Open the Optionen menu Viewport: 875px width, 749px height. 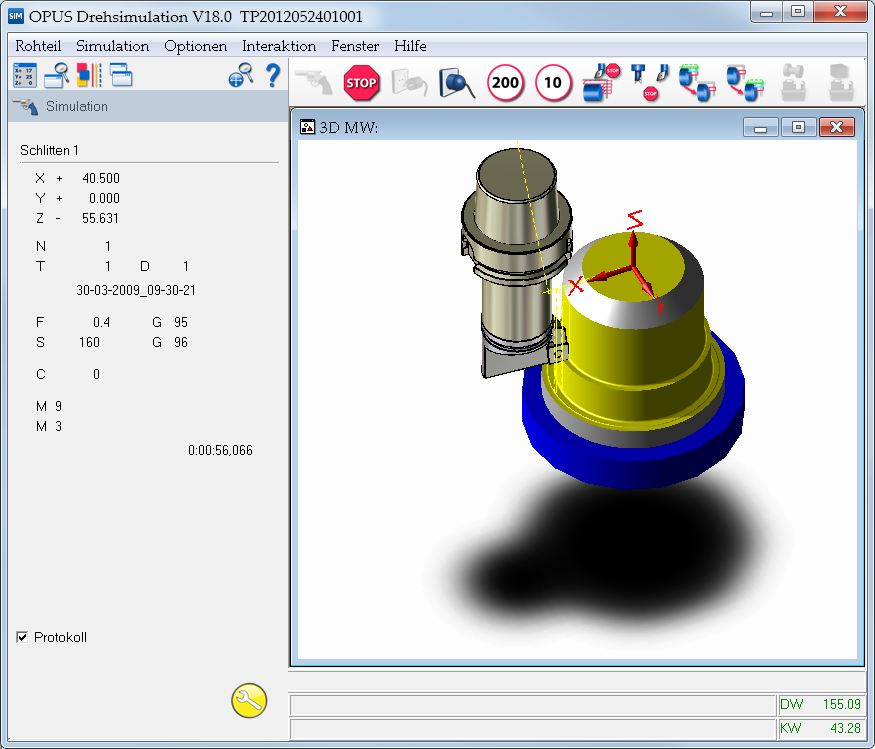(x=195, y=46)
